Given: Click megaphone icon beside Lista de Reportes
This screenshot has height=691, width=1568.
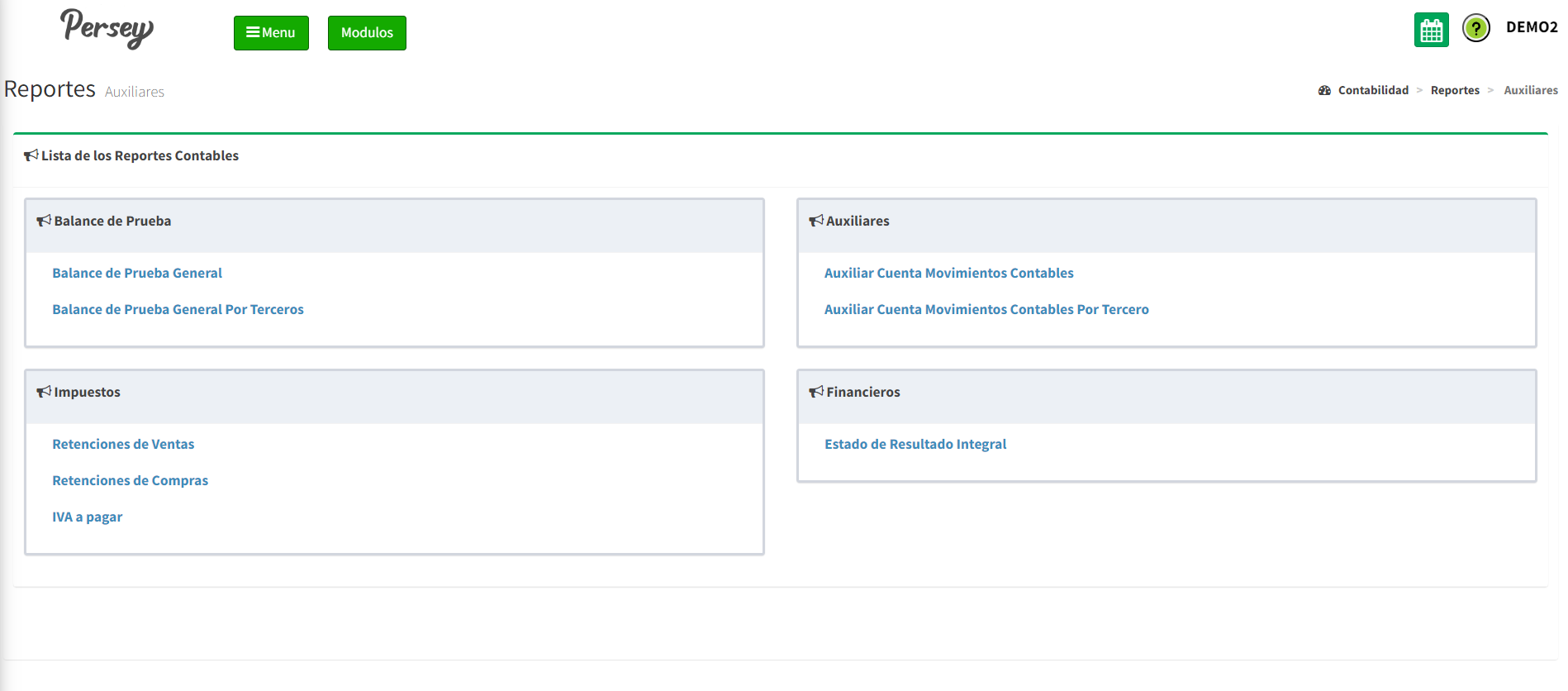Looking at the screenshot, I should click(31, 155).
